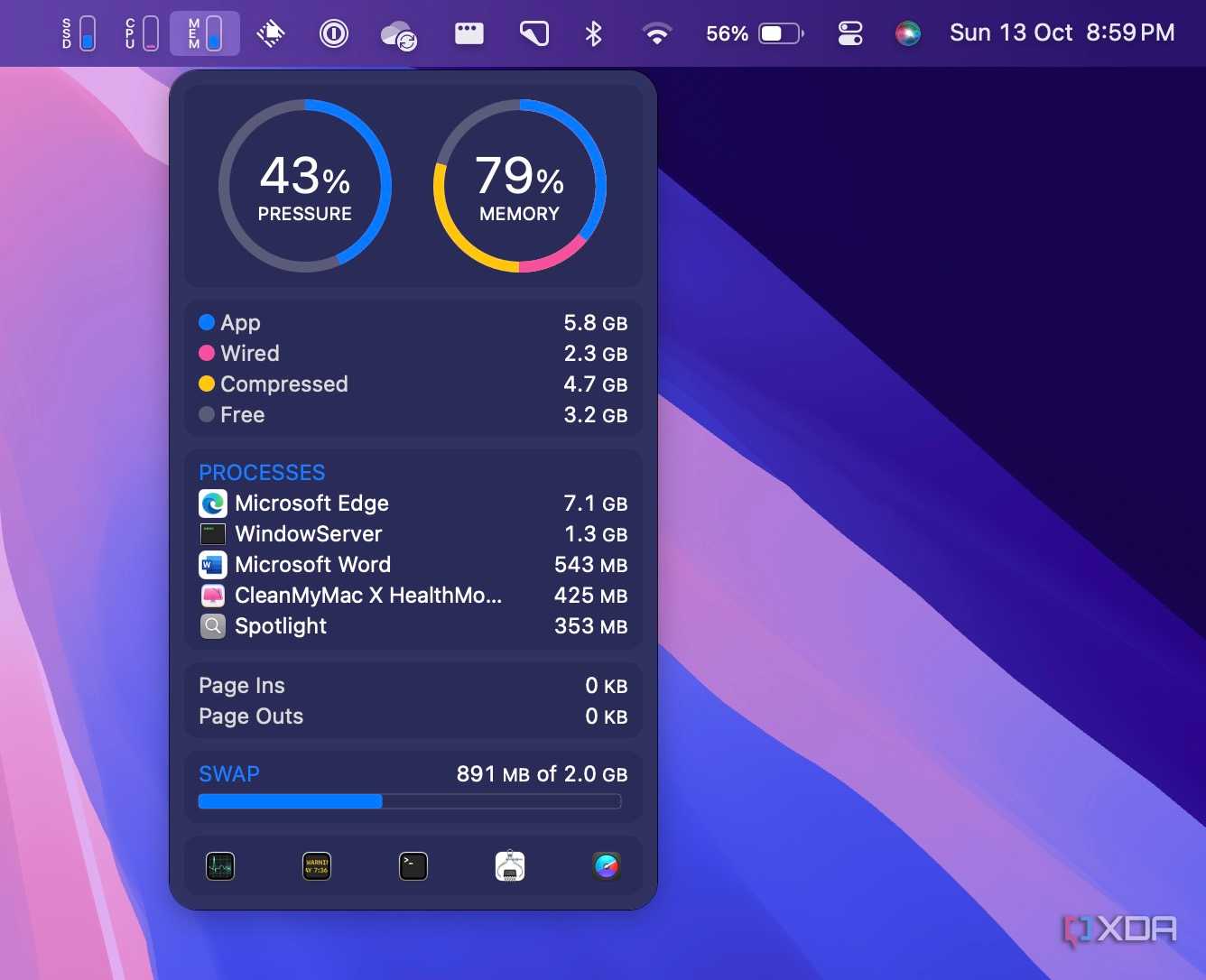Click the 543 MB Word memory value
1206x980 pixels.
[x=590, y=565]
